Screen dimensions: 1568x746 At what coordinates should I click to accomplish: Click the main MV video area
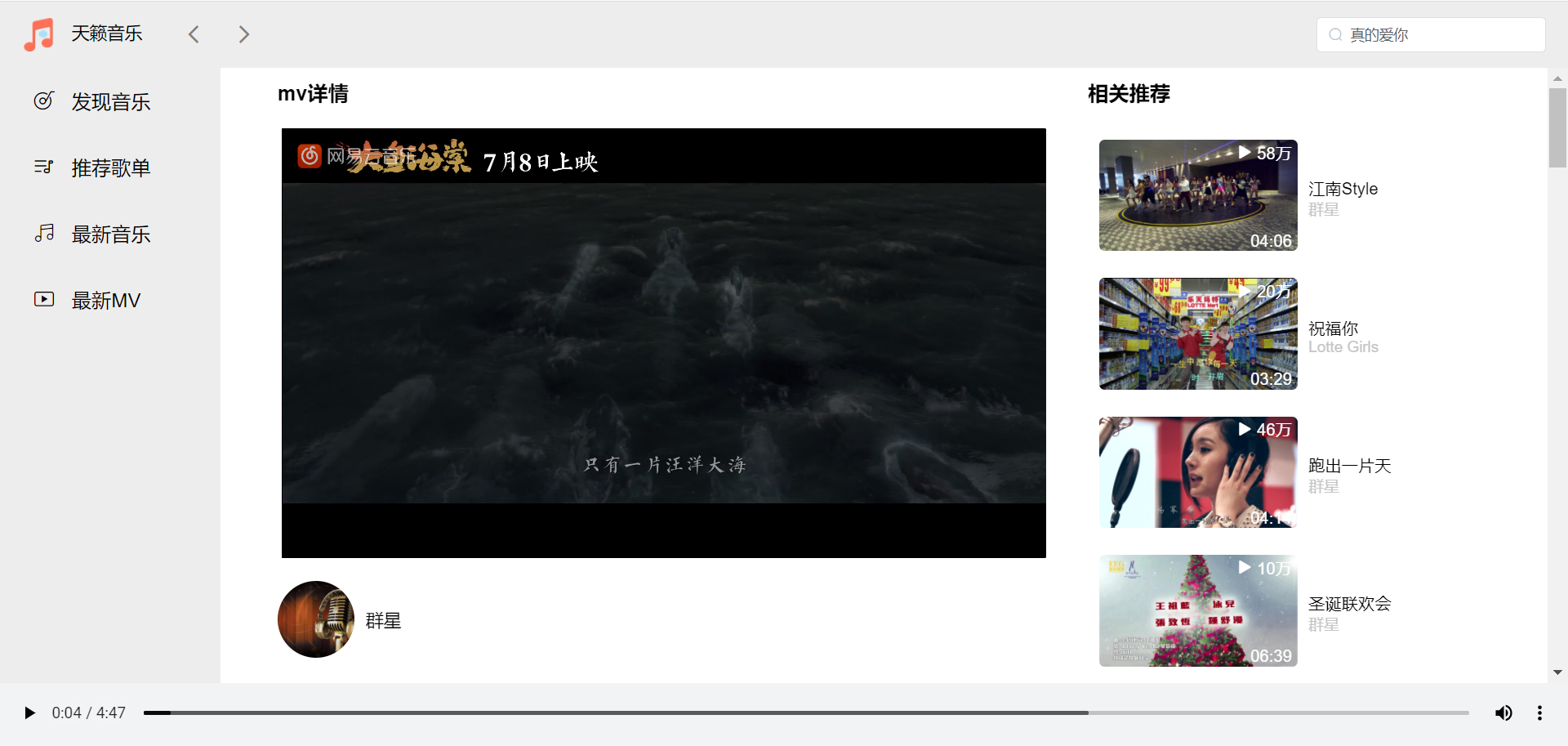pos(664,343)
